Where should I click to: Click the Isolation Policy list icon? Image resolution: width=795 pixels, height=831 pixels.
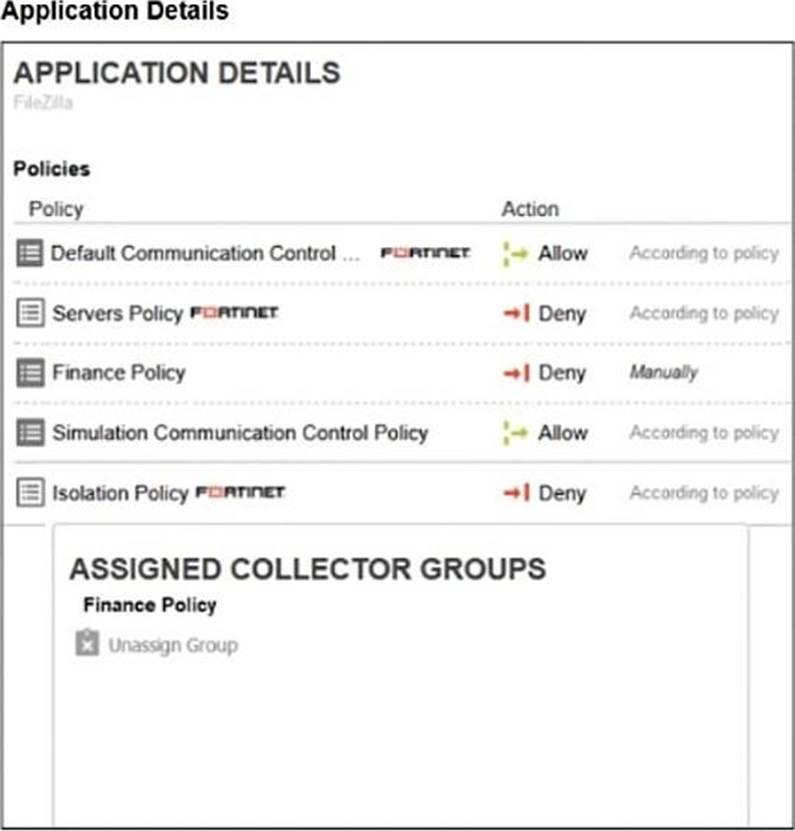(x=31, y=493)
